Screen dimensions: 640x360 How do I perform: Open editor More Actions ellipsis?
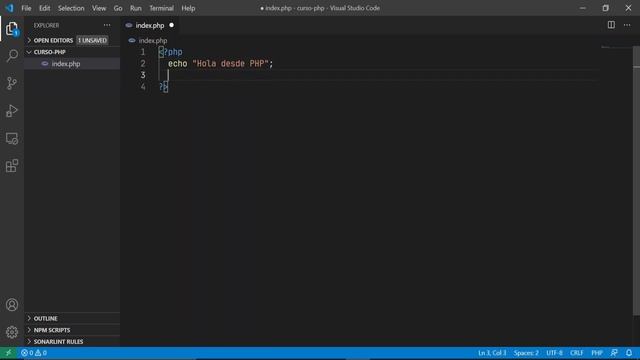tap(627, 25)
